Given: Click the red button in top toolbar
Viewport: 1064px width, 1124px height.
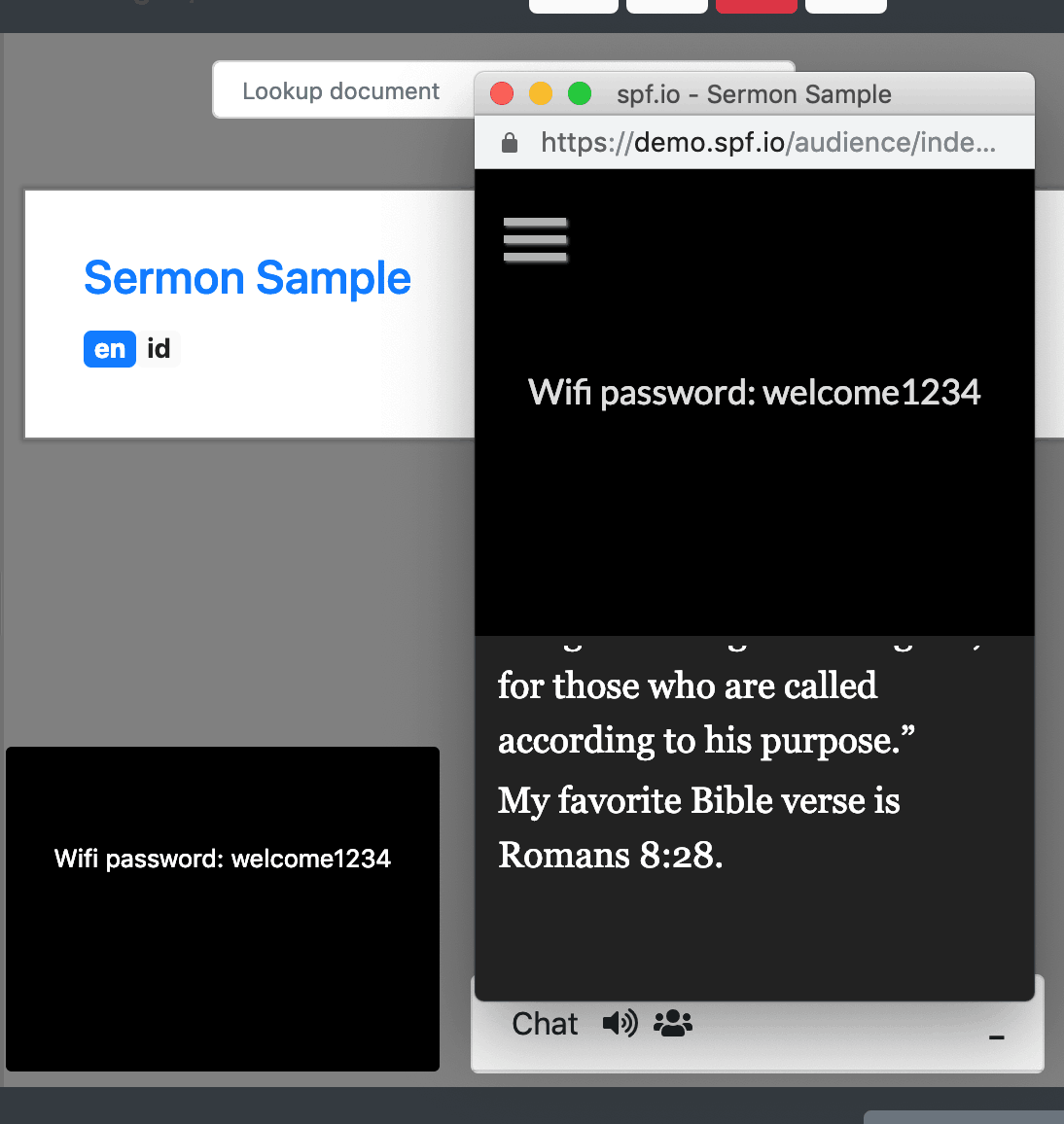Looking at the screenshot, I should click(757, 6).
